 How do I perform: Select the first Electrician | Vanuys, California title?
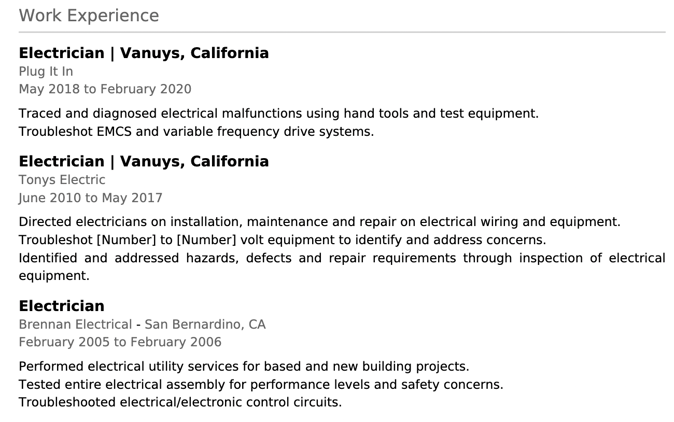144,53
